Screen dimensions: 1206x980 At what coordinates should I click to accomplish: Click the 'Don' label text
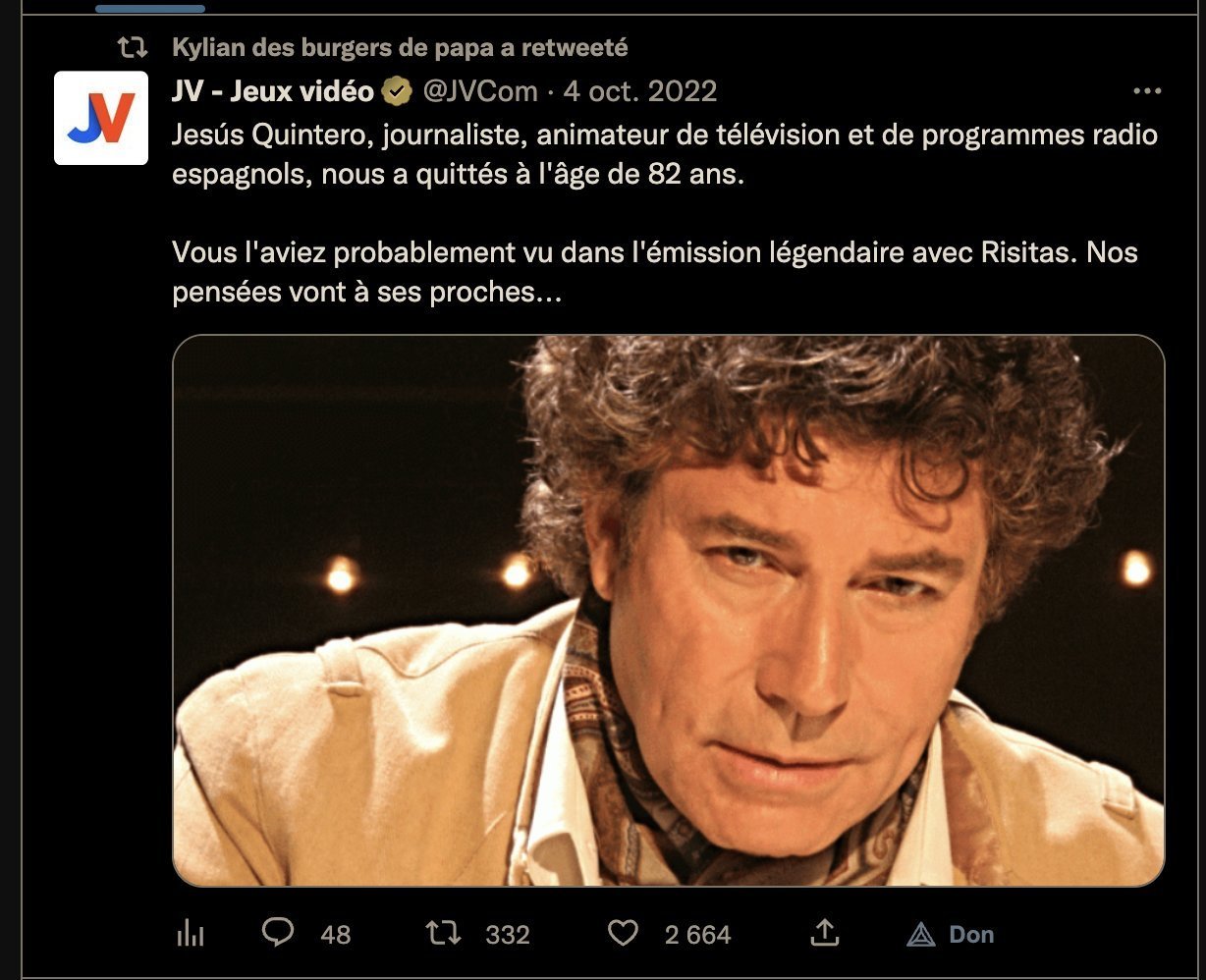click(x=971, y=934)
